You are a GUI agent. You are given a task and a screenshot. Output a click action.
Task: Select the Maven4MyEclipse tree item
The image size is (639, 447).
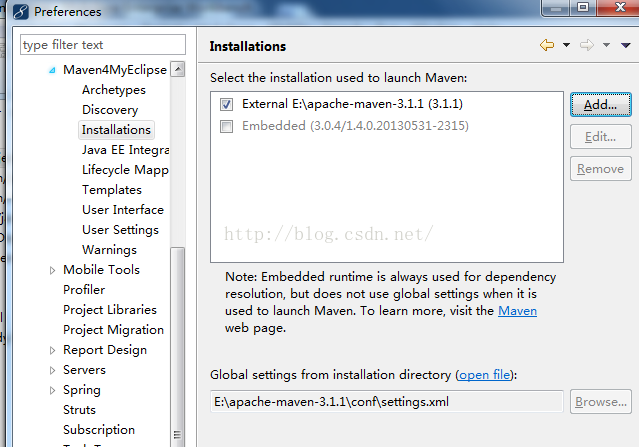pyautogui.click(x=115, y=70)
